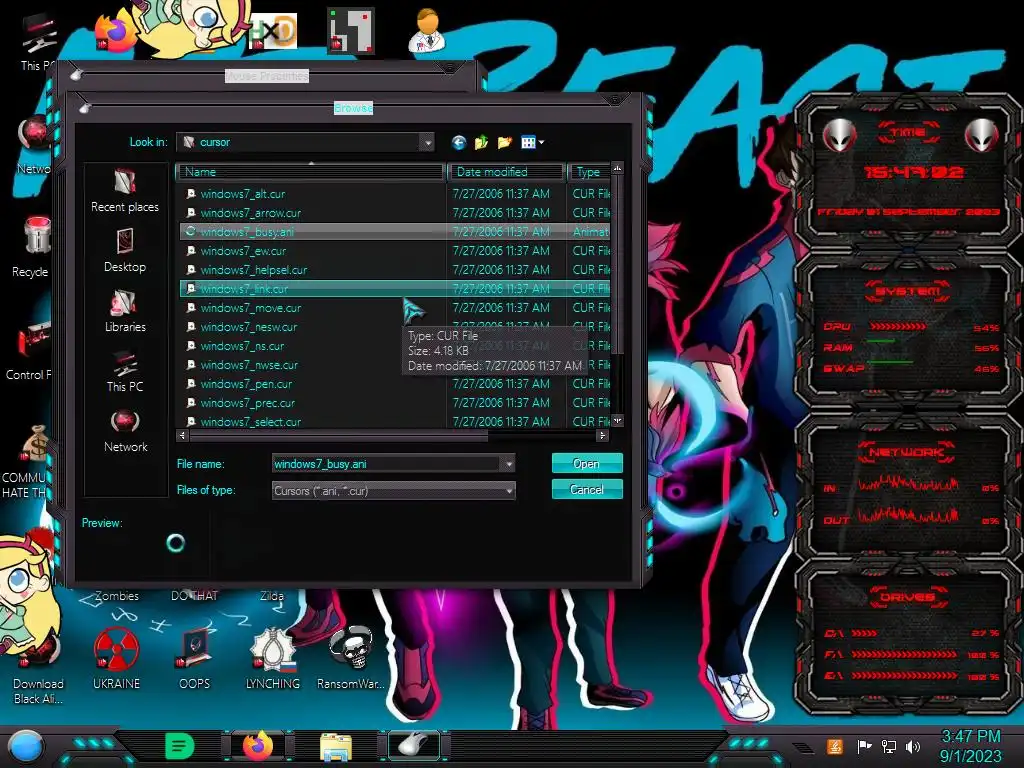Select file windows7_helpsel.cur
1024x768 pixels.
point(394,270)
